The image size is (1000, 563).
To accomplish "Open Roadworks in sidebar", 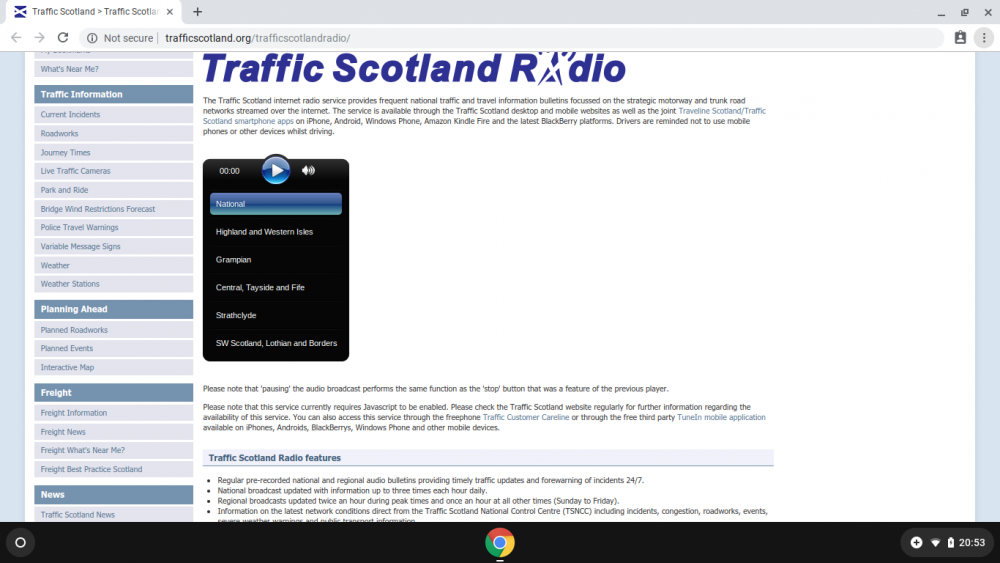I will (114, 134).
